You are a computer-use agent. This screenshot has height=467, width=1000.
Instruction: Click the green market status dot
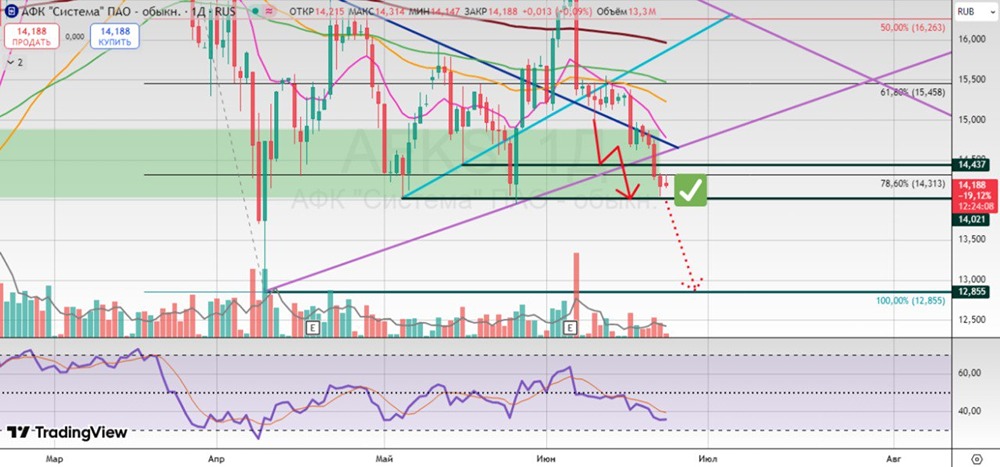pos(256,11)
